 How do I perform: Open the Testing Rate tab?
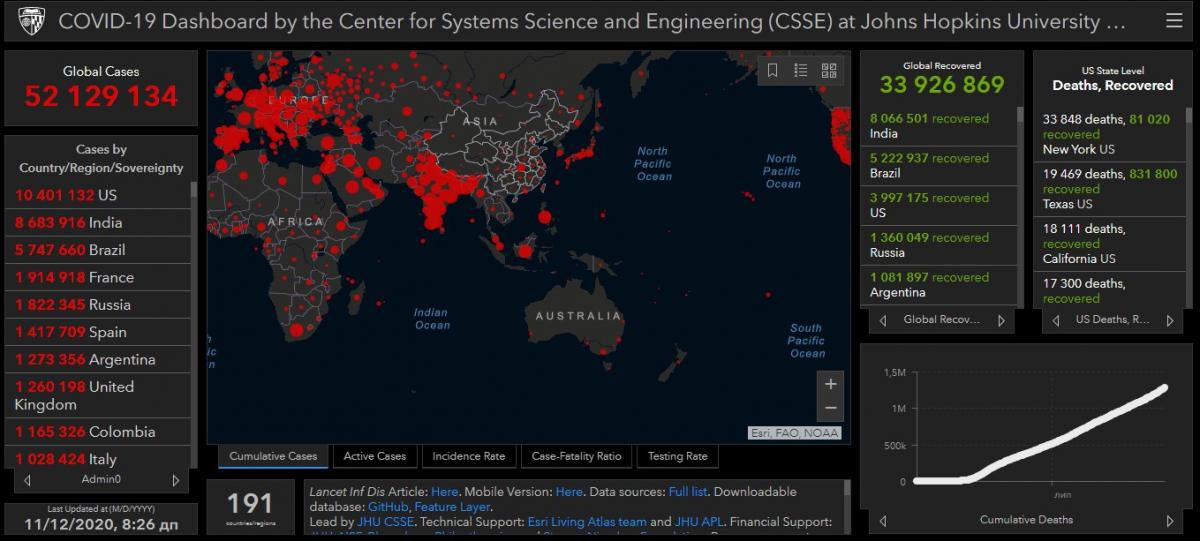[x=677, y=456]
